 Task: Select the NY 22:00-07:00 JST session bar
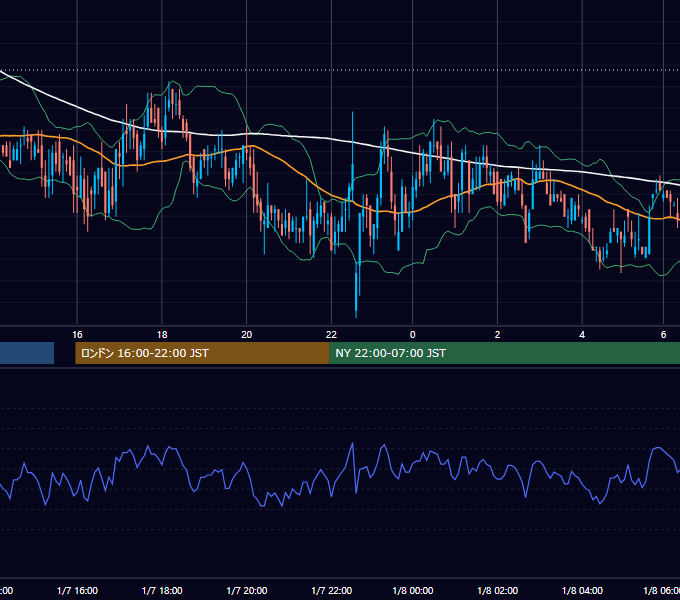504,353
